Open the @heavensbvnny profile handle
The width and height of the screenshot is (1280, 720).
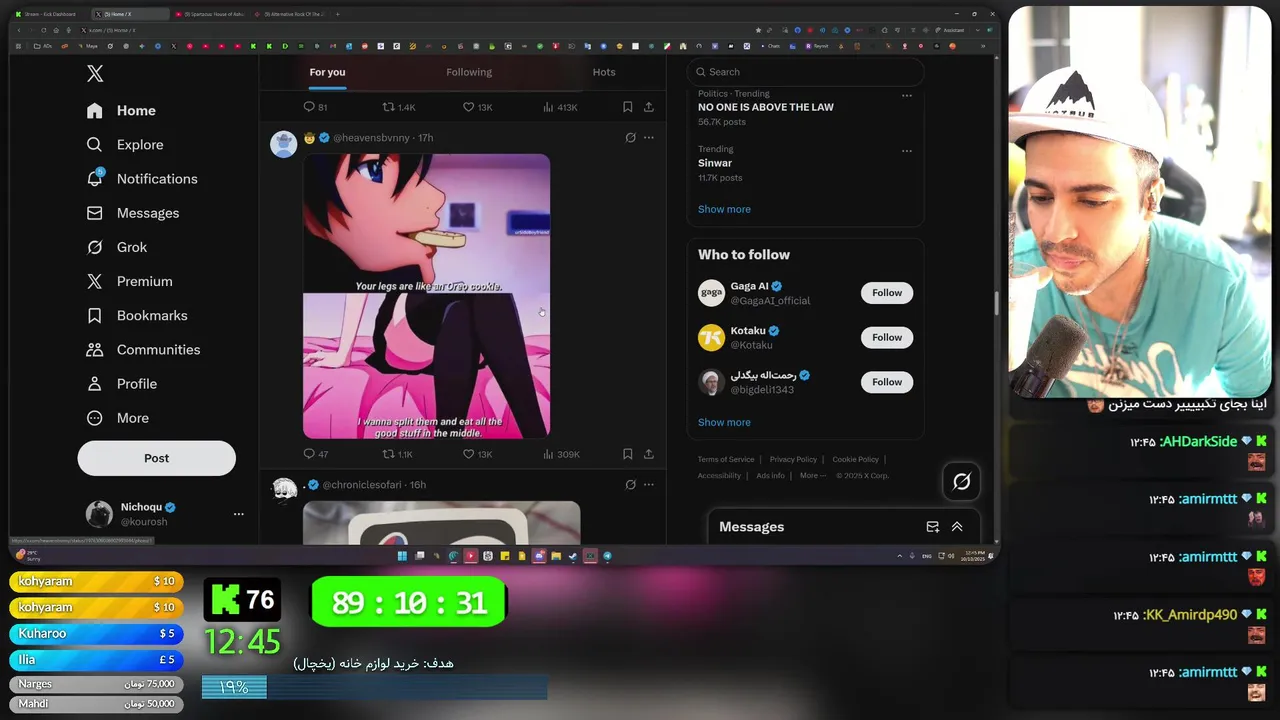[371, 138]
